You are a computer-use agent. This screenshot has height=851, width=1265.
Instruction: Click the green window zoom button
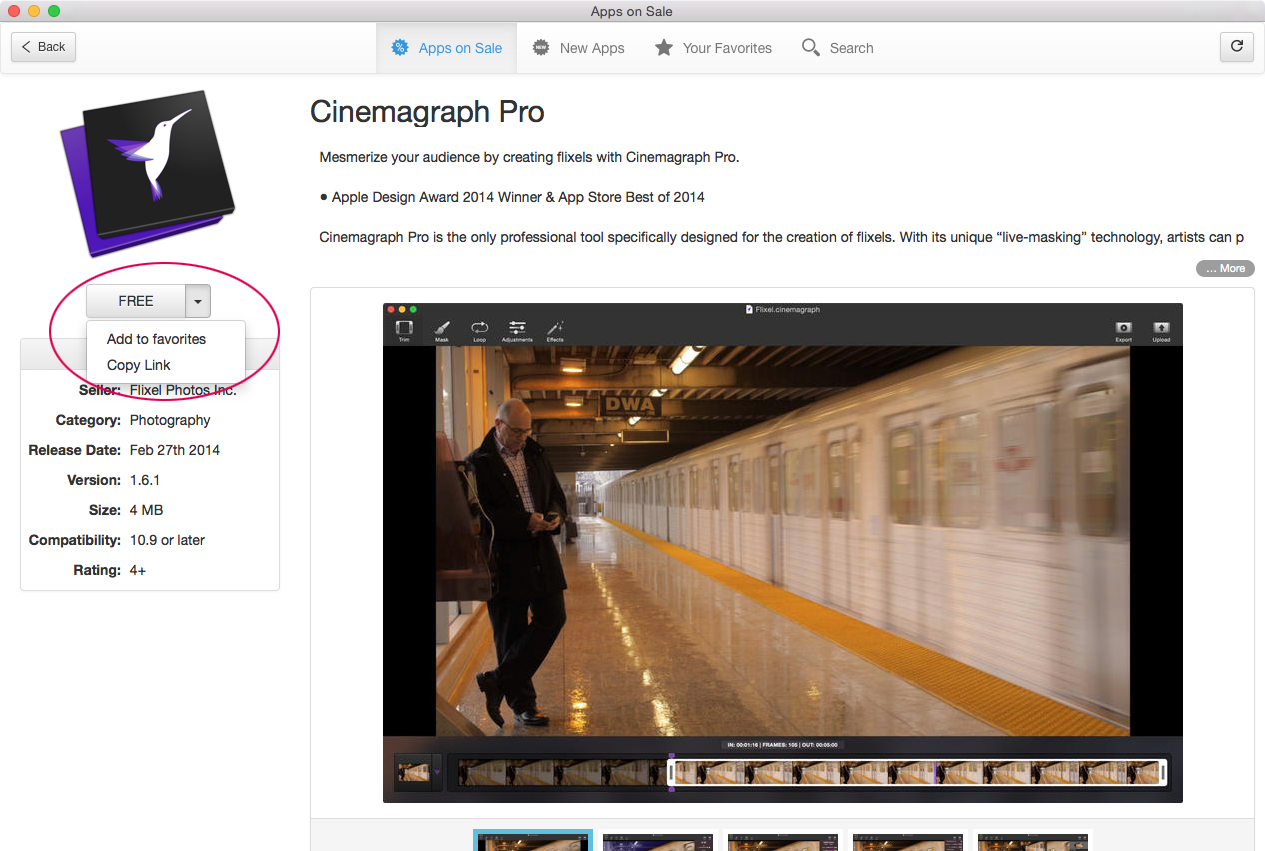(x=54, y=11)
